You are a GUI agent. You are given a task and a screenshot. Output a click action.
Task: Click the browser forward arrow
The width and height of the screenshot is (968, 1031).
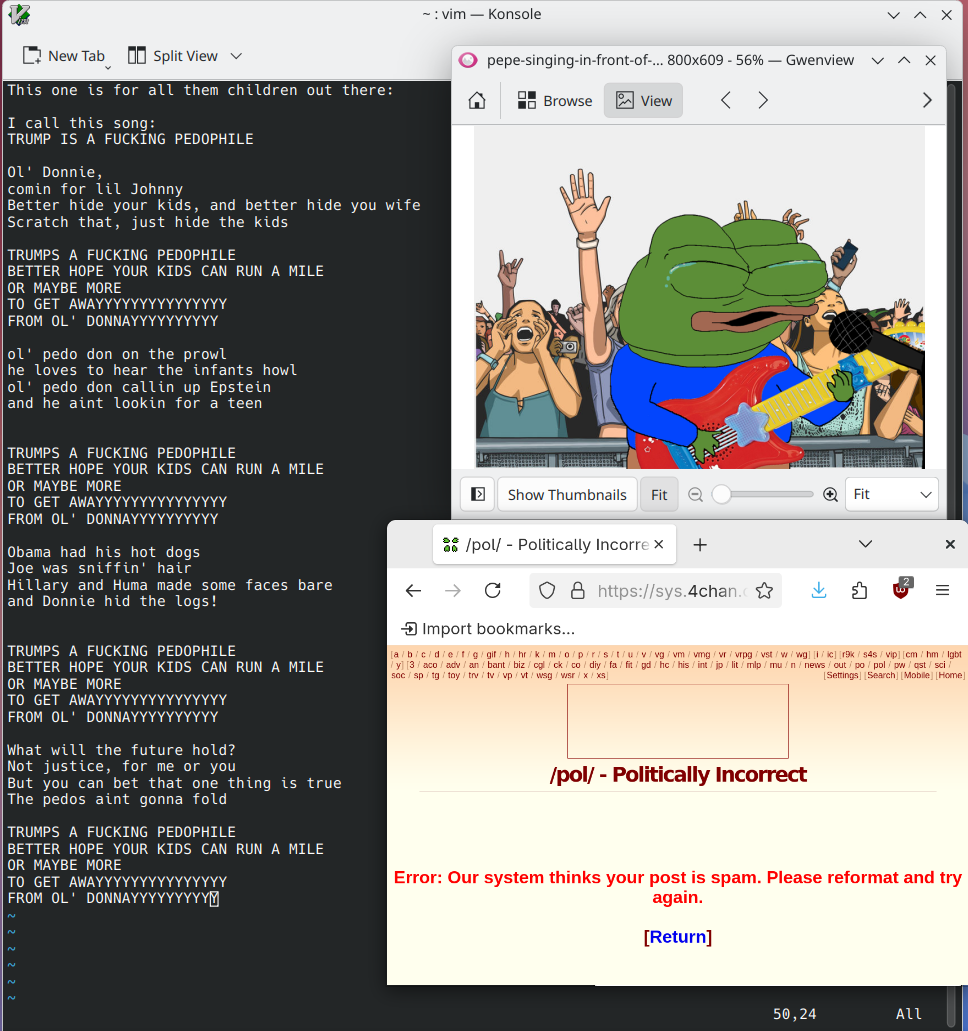[453, 590]
